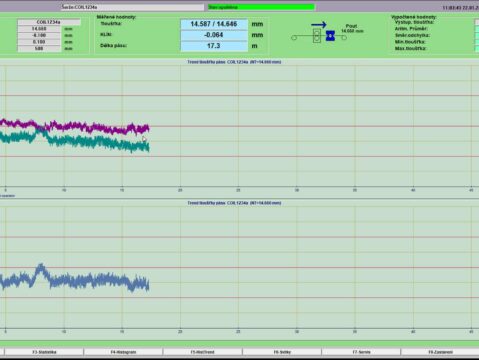Click the roll stand box icon

click(317, 36)
